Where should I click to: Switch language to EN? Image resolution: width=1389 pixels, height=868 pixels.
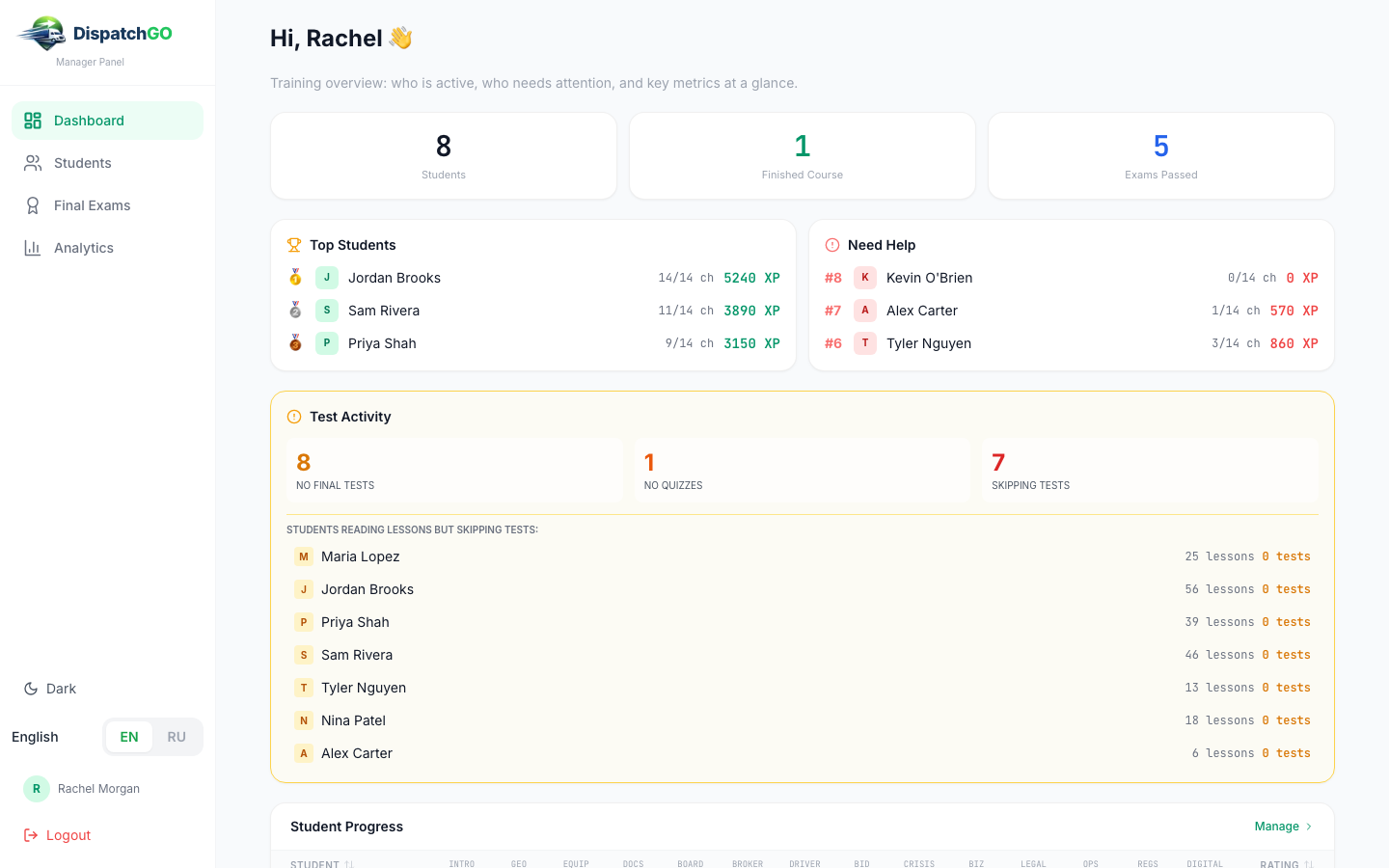tap(129, 737)
